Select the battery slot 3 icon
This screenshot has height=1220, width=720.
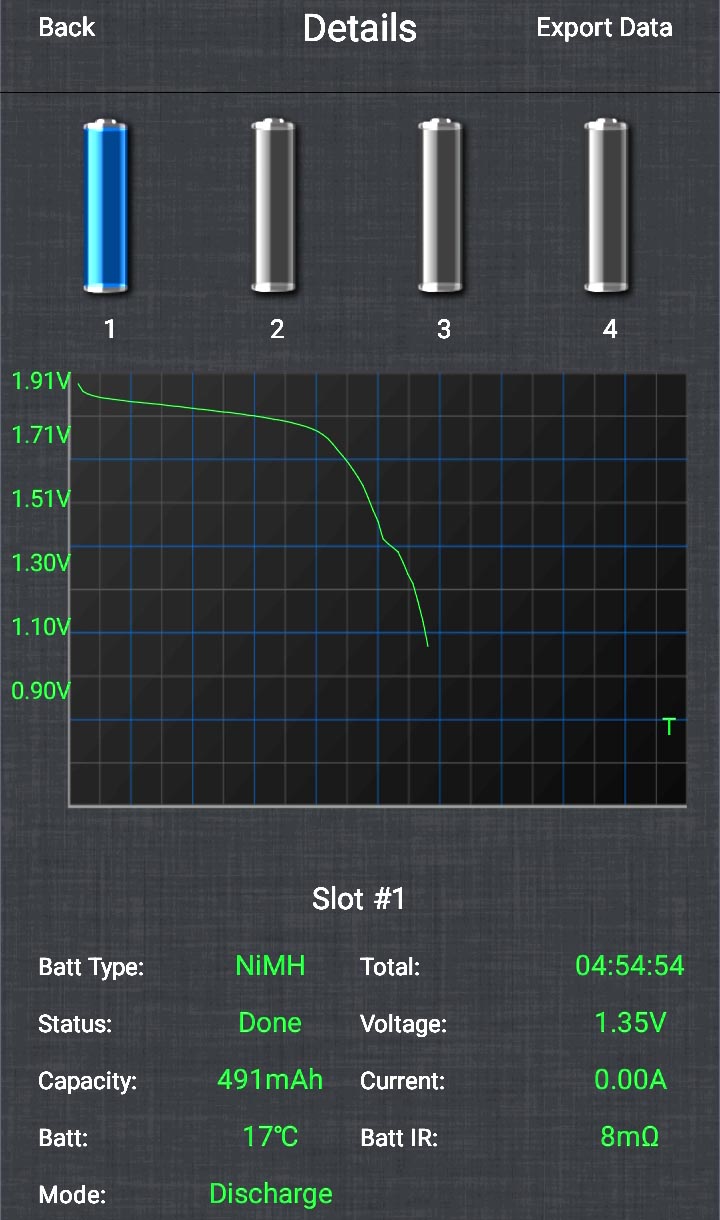tap(441, 207)
